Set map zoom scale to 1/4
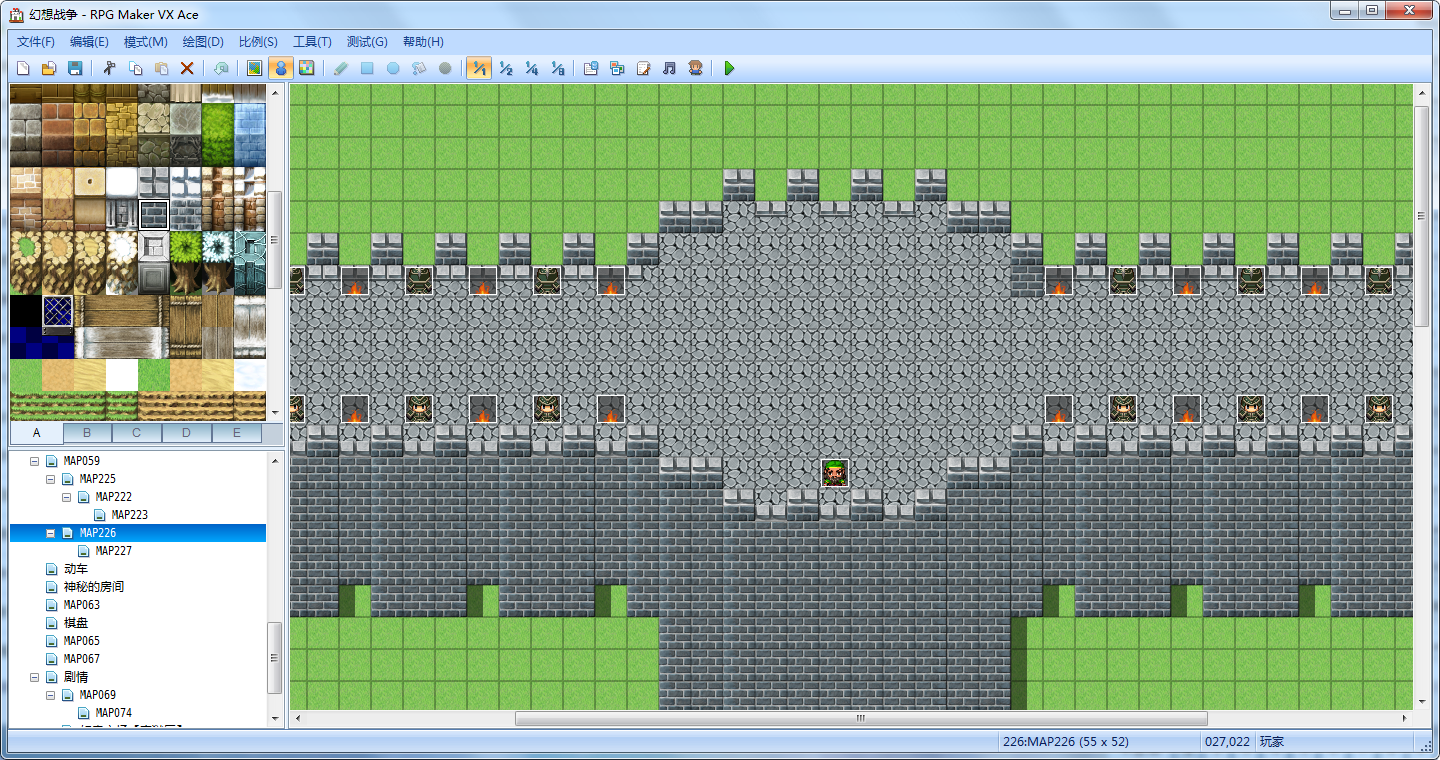The width and height of the screenshot is (1440, 760). pos(532,68)
